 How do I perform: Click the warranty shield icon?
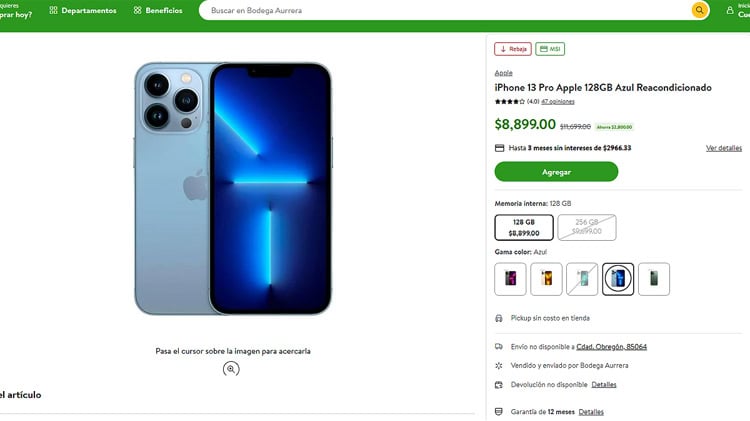pos(499,411)
